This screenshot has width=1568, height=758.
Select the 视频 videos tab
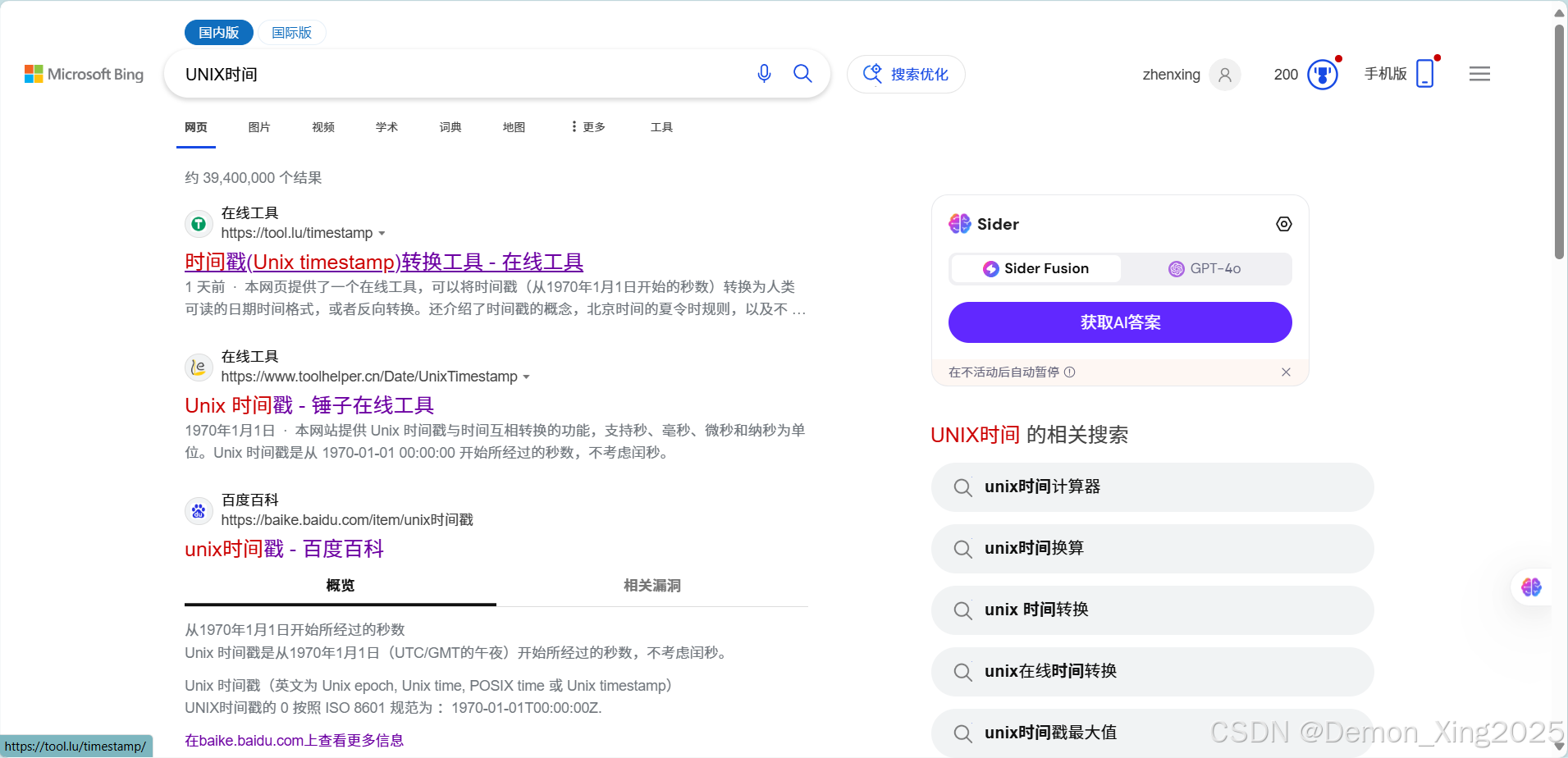[x=323, y=127]
